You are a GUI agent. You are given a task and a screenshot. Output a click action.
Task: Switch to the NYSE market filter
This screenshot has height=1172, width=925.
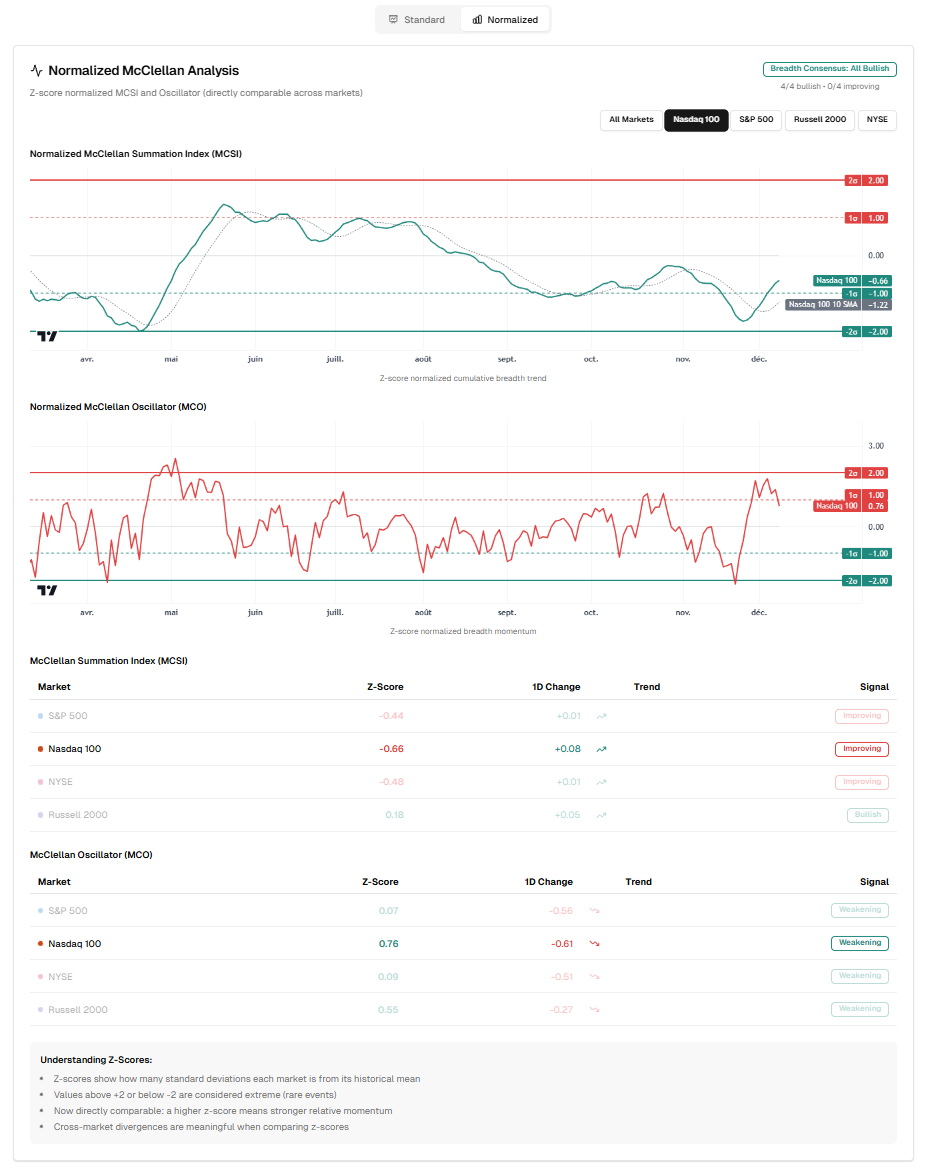pyautogui.click(x=877, y=120)
